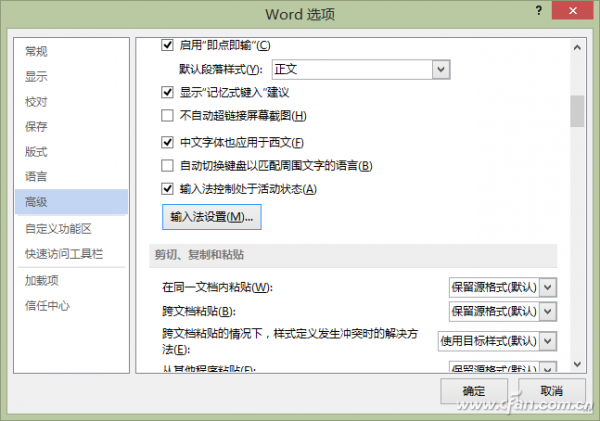Image resolution: width=600 pixels, height=421 pixels.
Task: Open 跨文档粘贴 dropdown
Action: [x=503, y=311]
